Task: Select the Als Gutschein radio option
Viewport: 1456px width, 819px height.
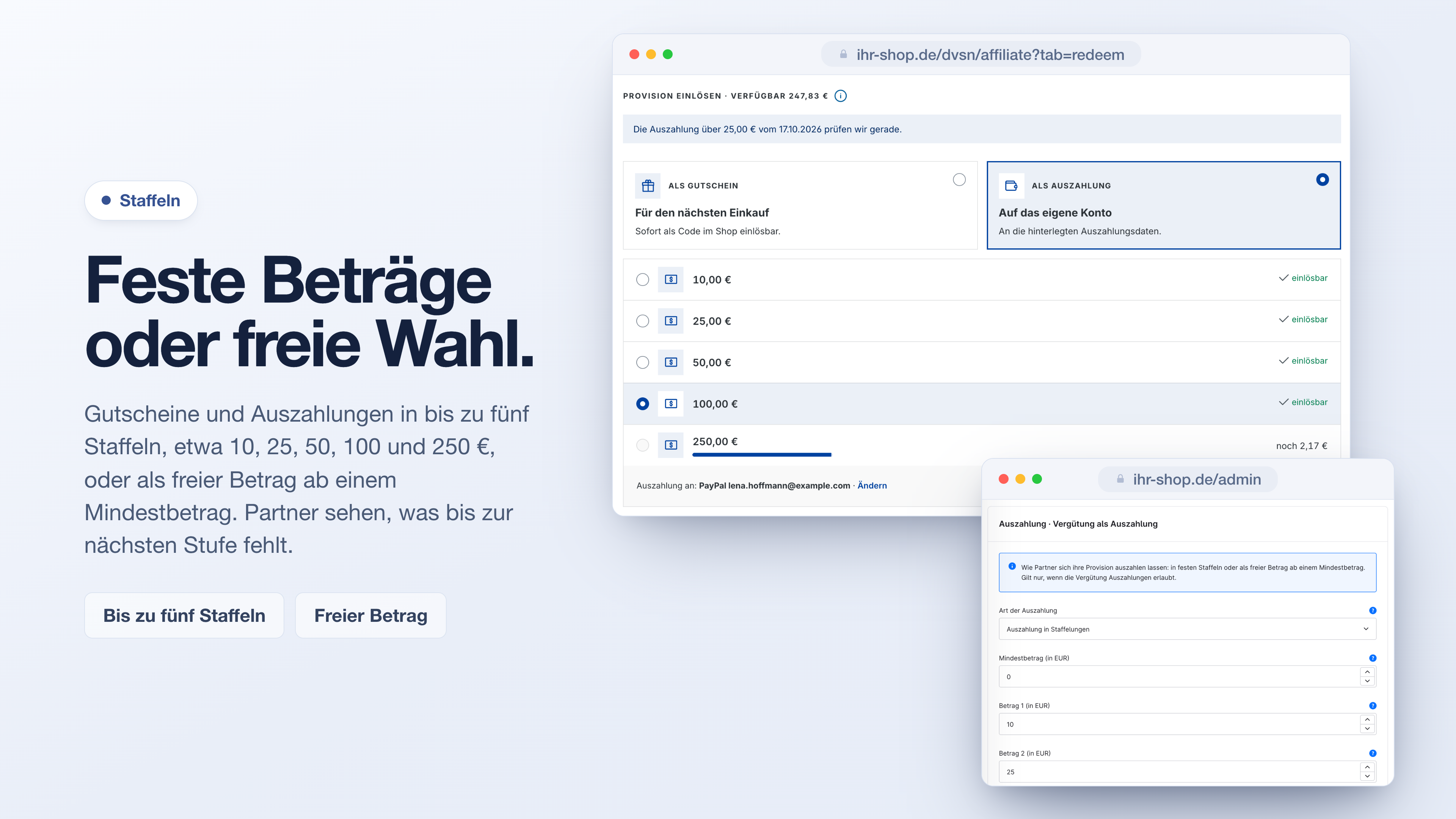Action: pos(959,180)
